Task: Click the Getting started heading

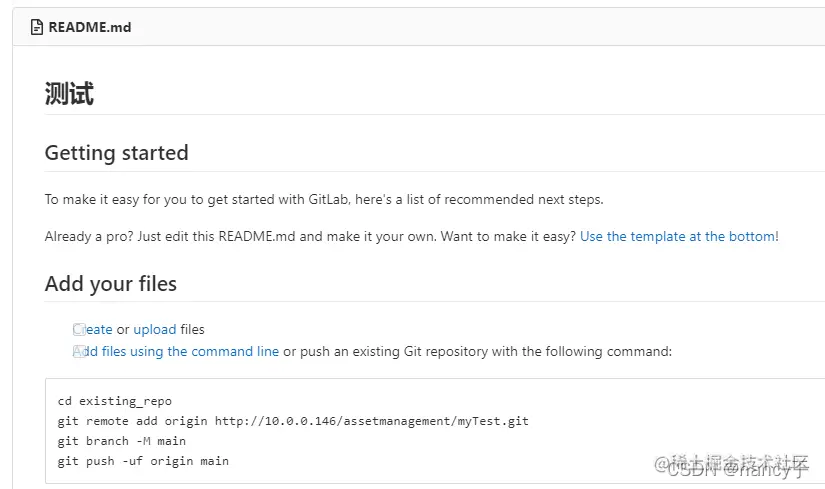Action: 116,153
